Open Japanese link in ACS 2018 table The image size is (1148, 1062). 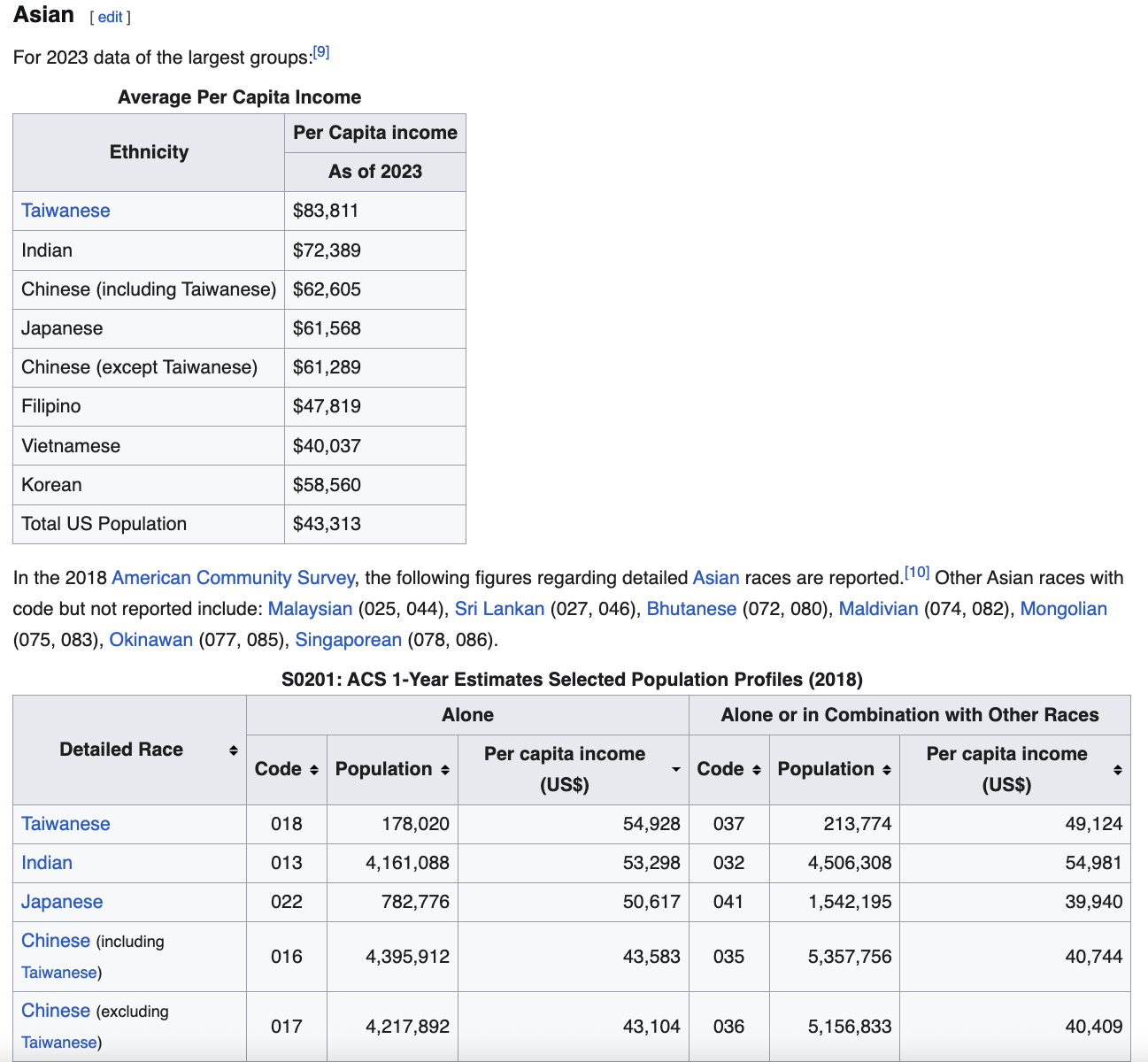click(x=62, y=902)
